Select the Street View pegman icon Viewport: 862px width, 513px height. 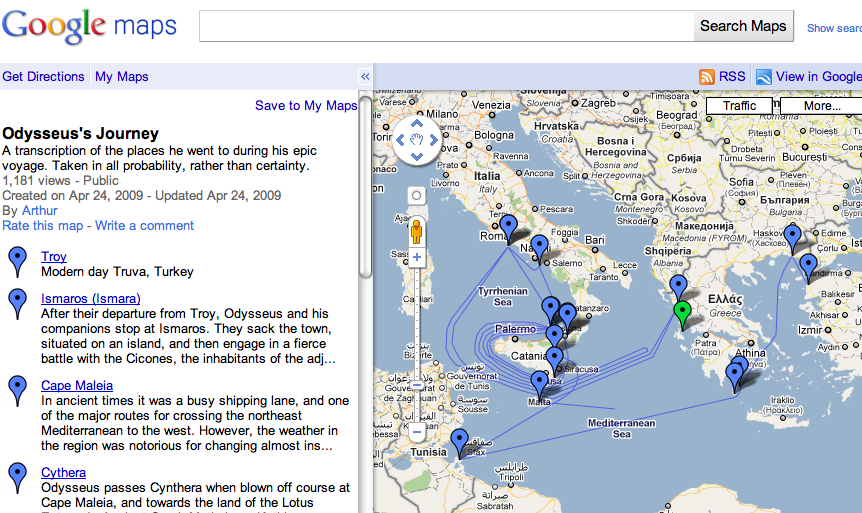416,233
